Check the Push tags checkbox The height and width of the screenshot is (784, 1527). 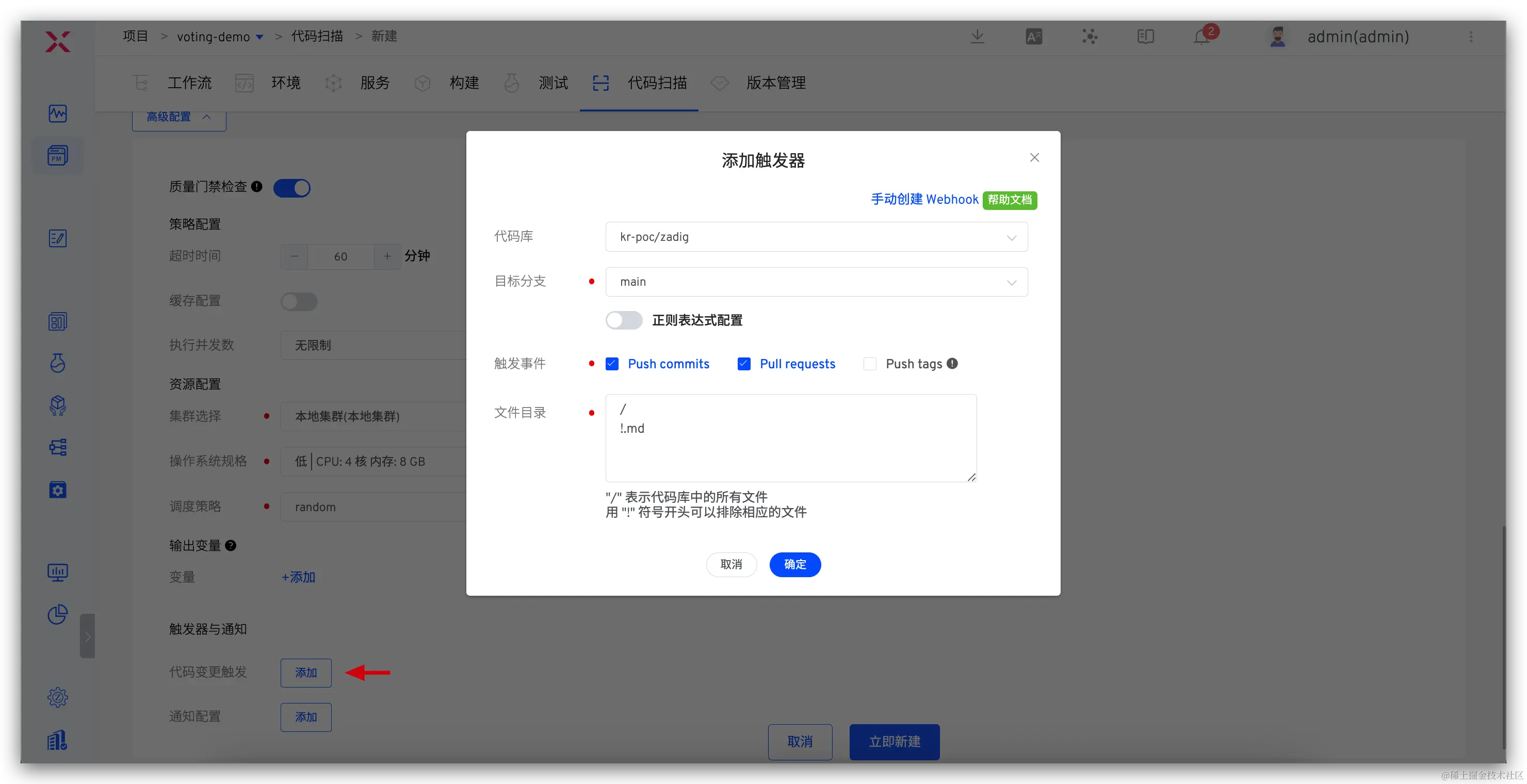pyautogui.click(x=870, y=364)
